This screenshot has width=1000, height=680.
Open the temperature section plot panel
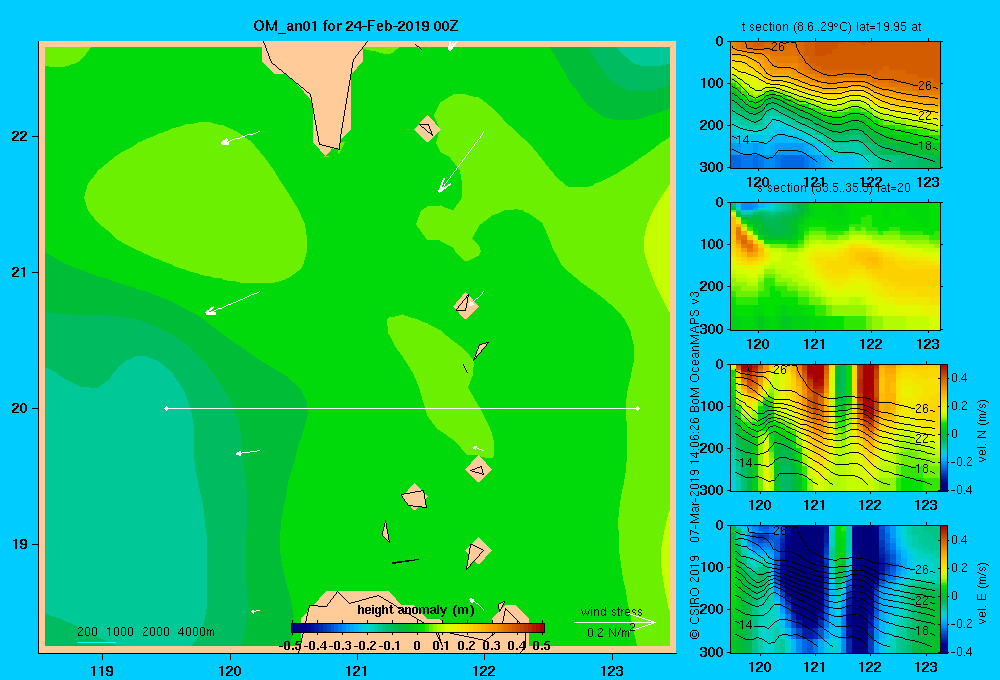[x=835, y=105]
